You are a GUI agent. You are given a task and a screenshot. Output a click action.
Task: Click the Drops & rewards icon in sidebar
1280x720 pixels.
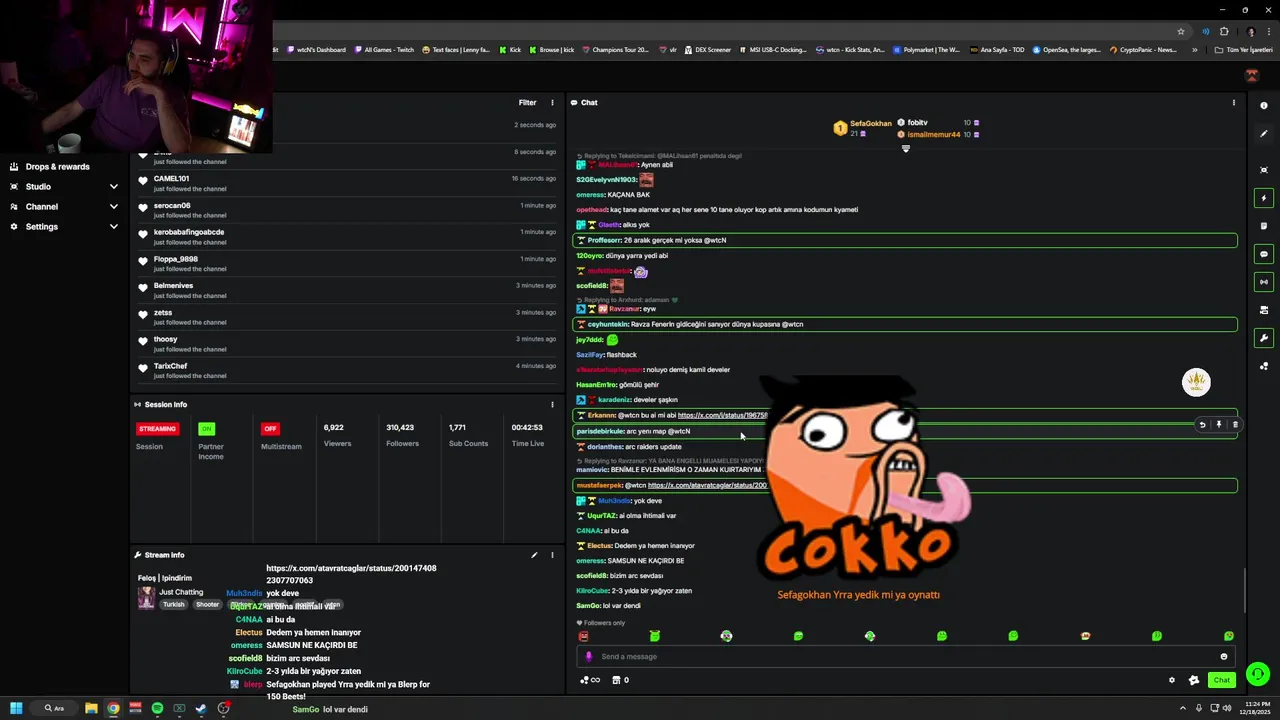[x=14, y=167]
